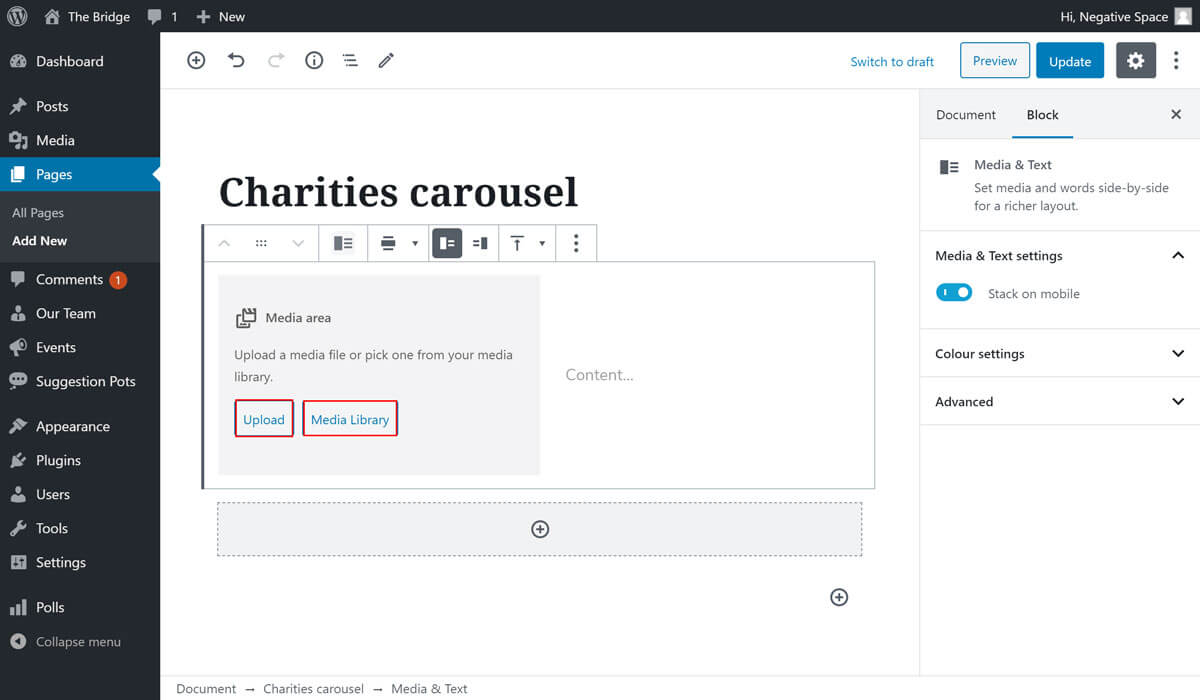The image size is (1200, 700).
Task: Select show media on right icon
Action: point(480,243)
